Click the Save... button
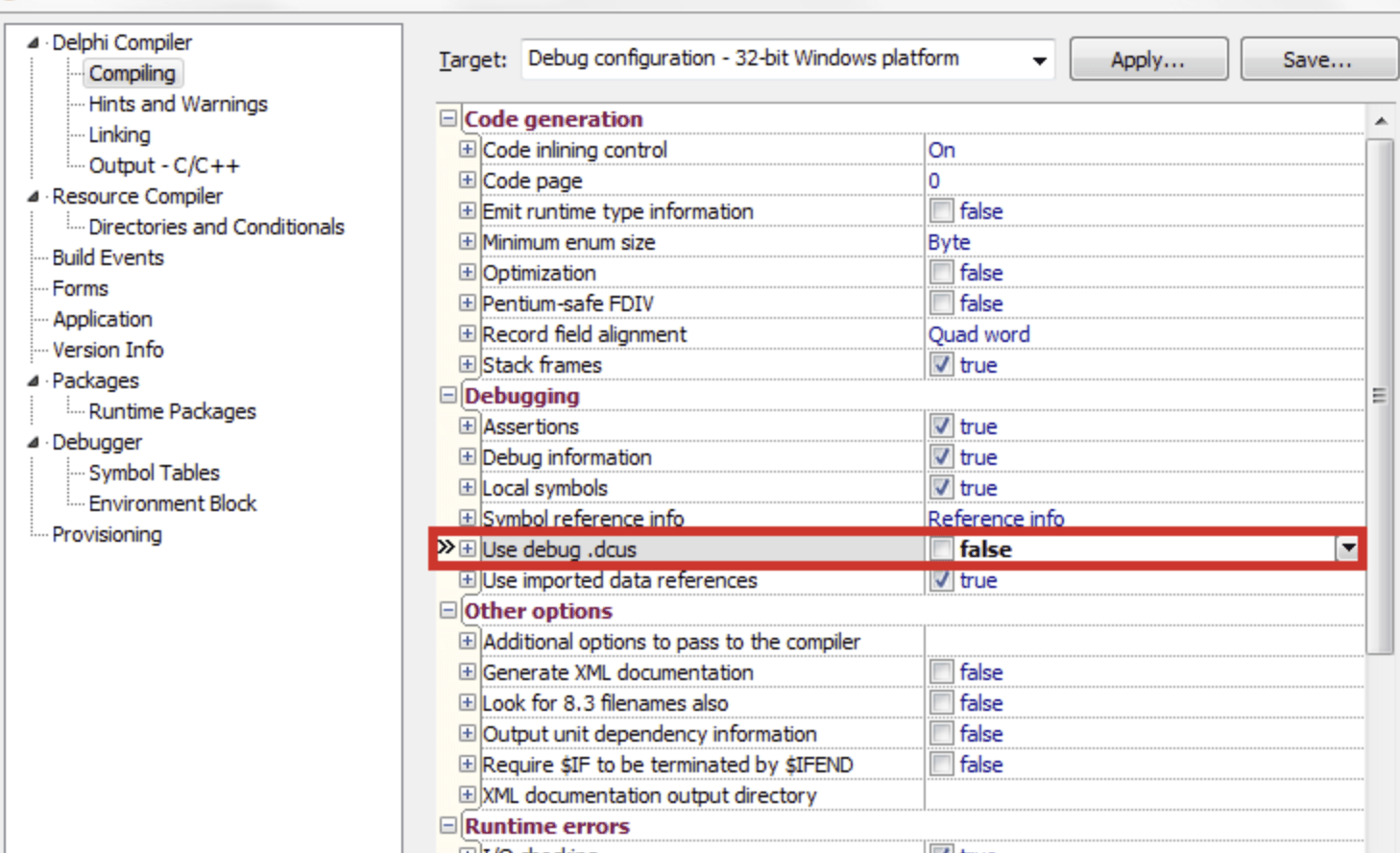Screen dimensions: 1400x853 pyautogui.click(x=1317, y=60)
